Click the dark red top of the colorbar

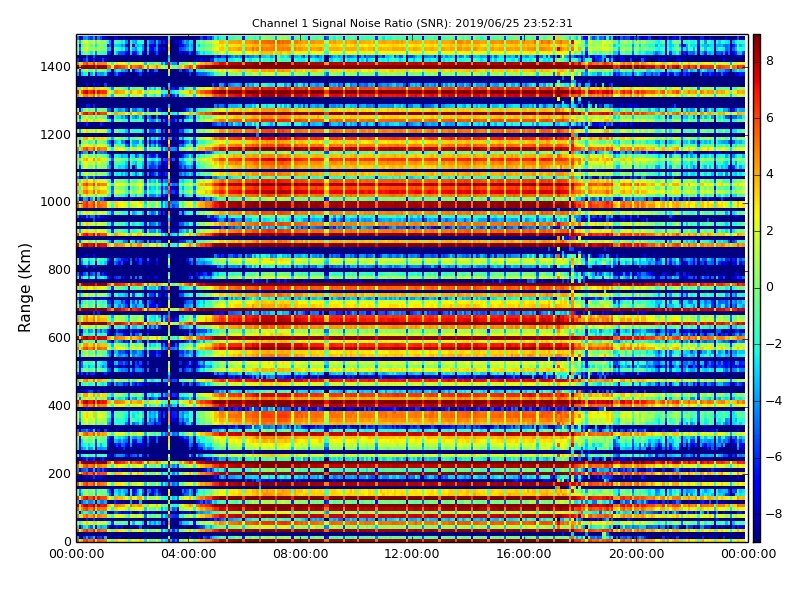click(x=757, y=43)
